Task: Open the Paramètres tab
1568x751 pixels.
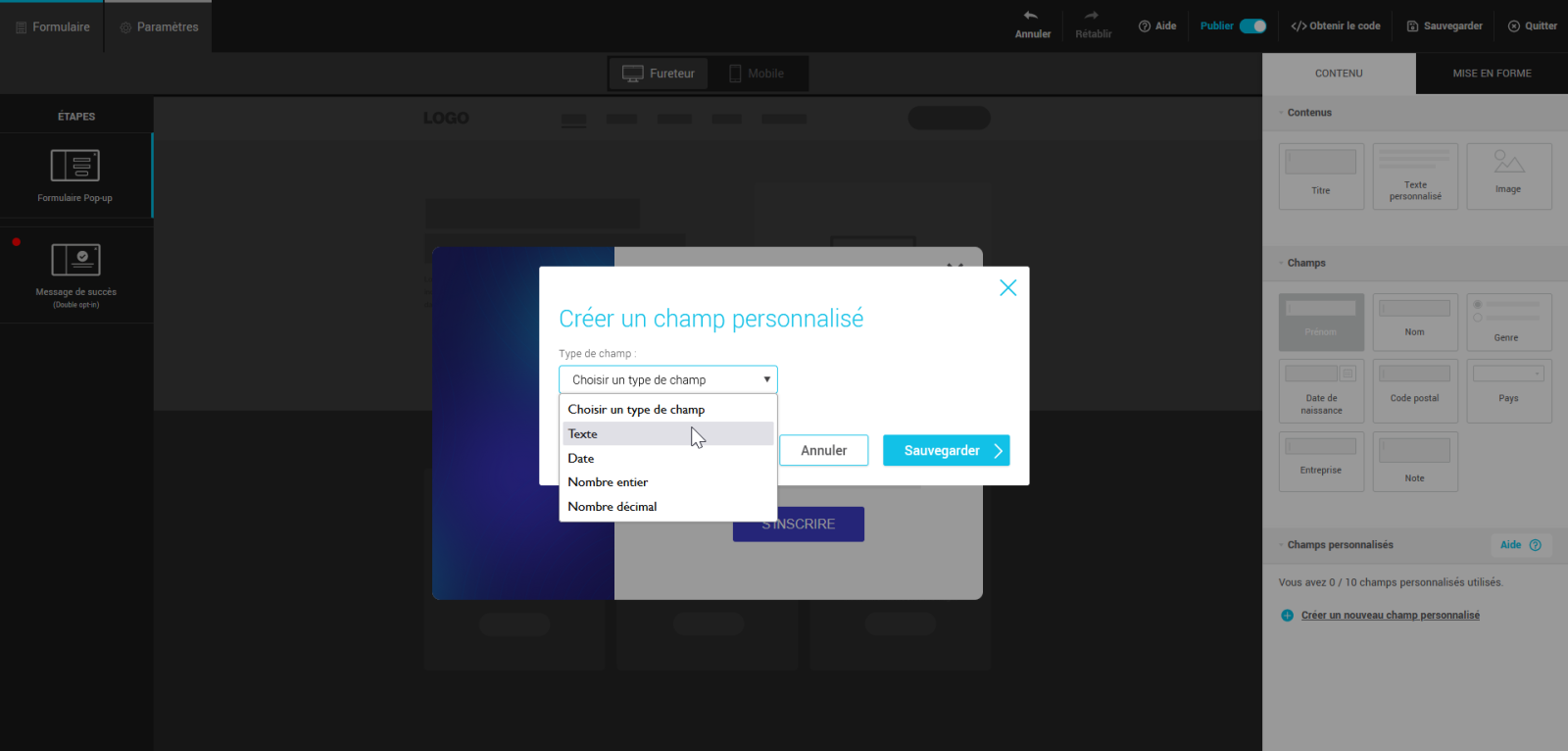Action: (159, 26)
